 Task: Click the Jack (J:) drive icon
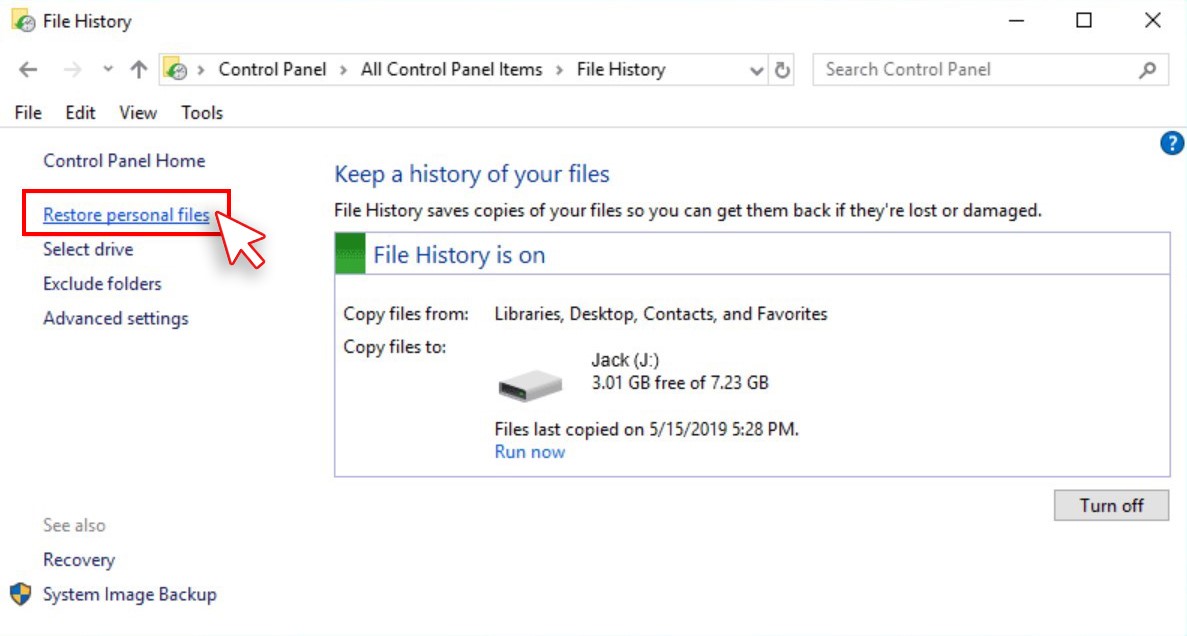pyautogui.click(x=530, y=385)
